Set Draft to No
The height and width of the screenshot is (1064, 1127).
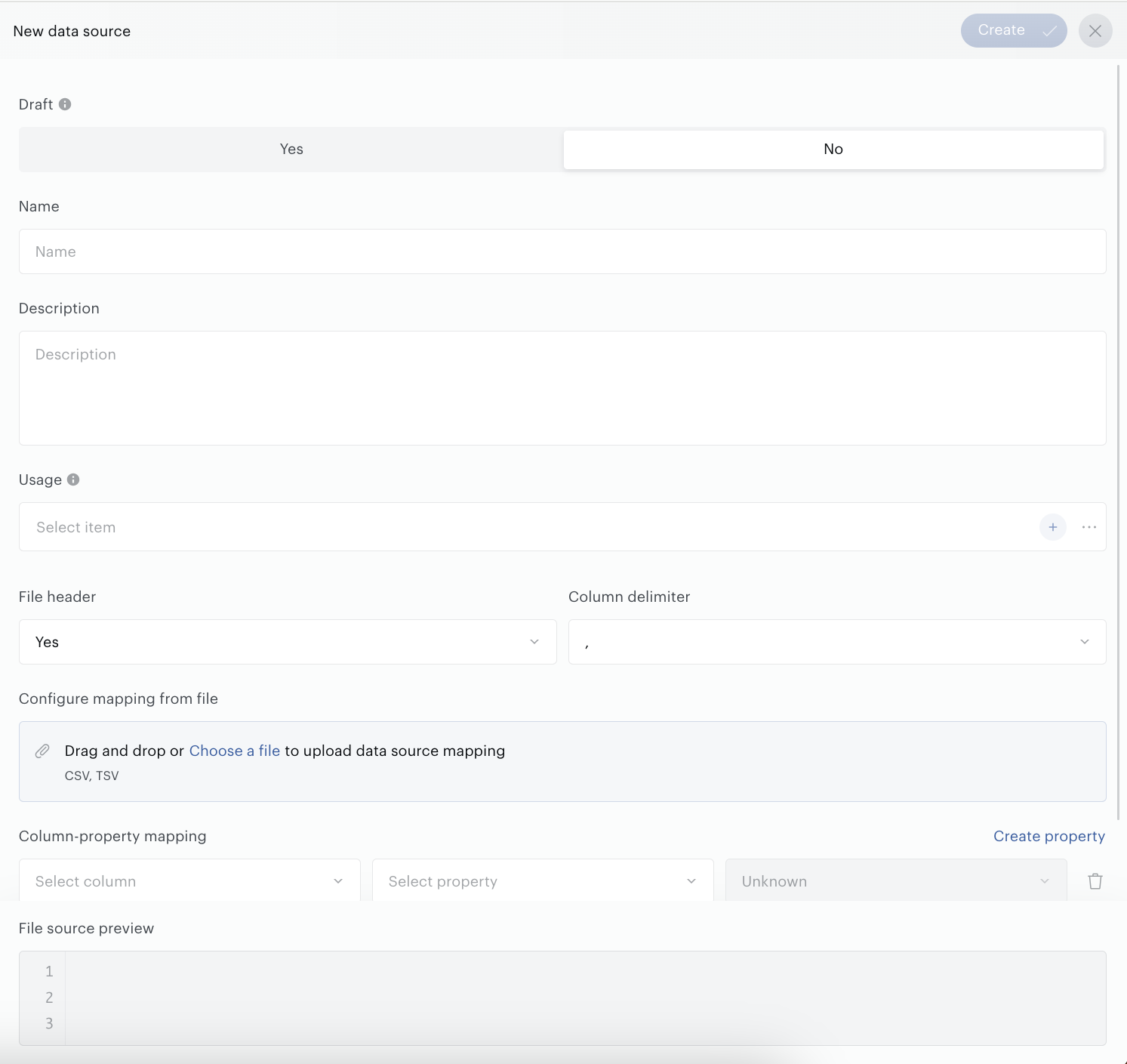(833, 150)
